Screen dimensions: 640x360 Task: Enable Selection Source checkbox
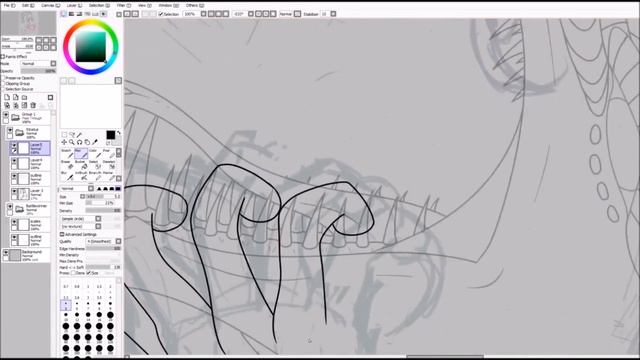click(x=3, y=89)
